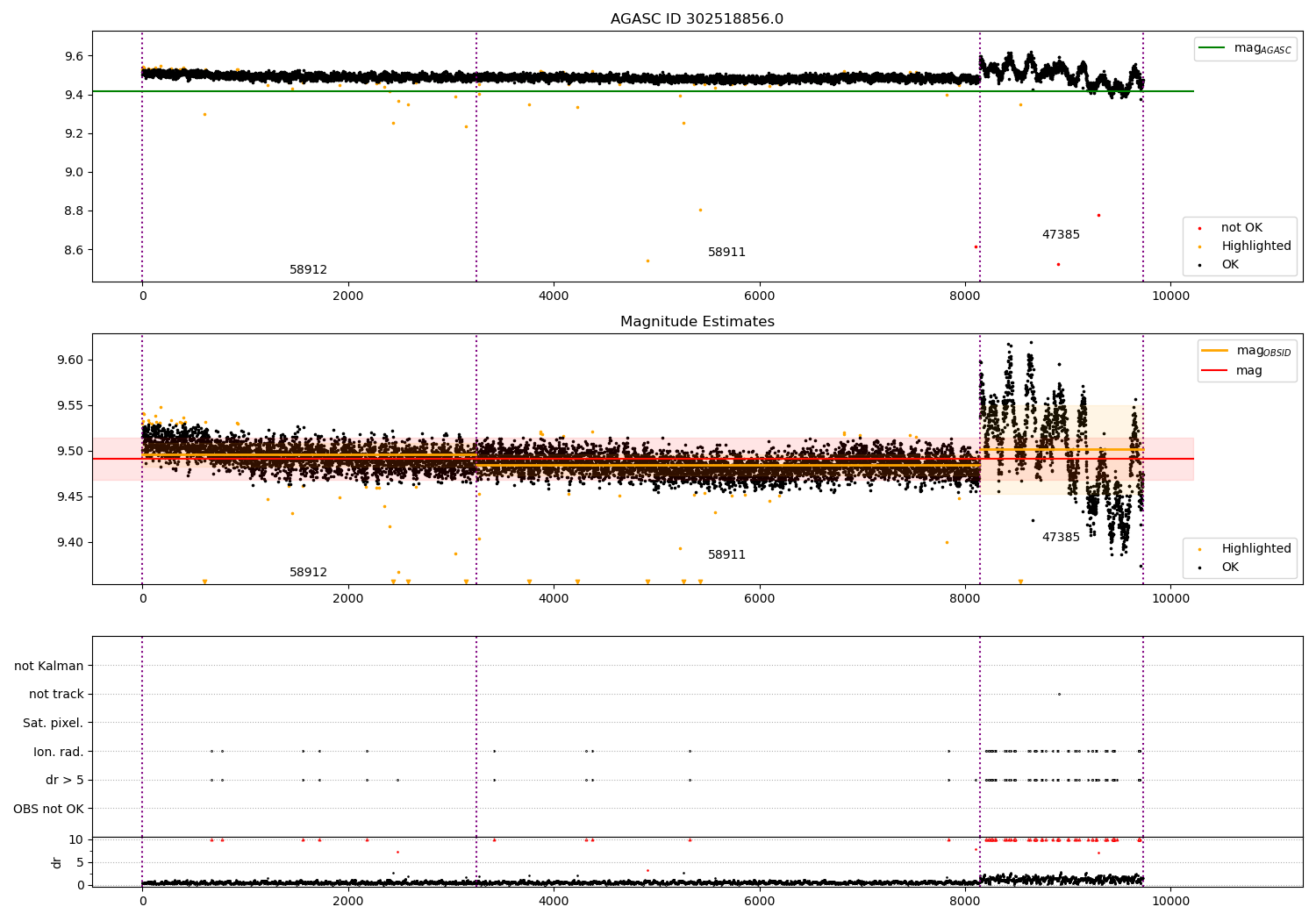Viewport: 1316px width, 921px height.
Task: Click x-axis tick 10000 in bottom plot
Action: (x=1170, y=902)
